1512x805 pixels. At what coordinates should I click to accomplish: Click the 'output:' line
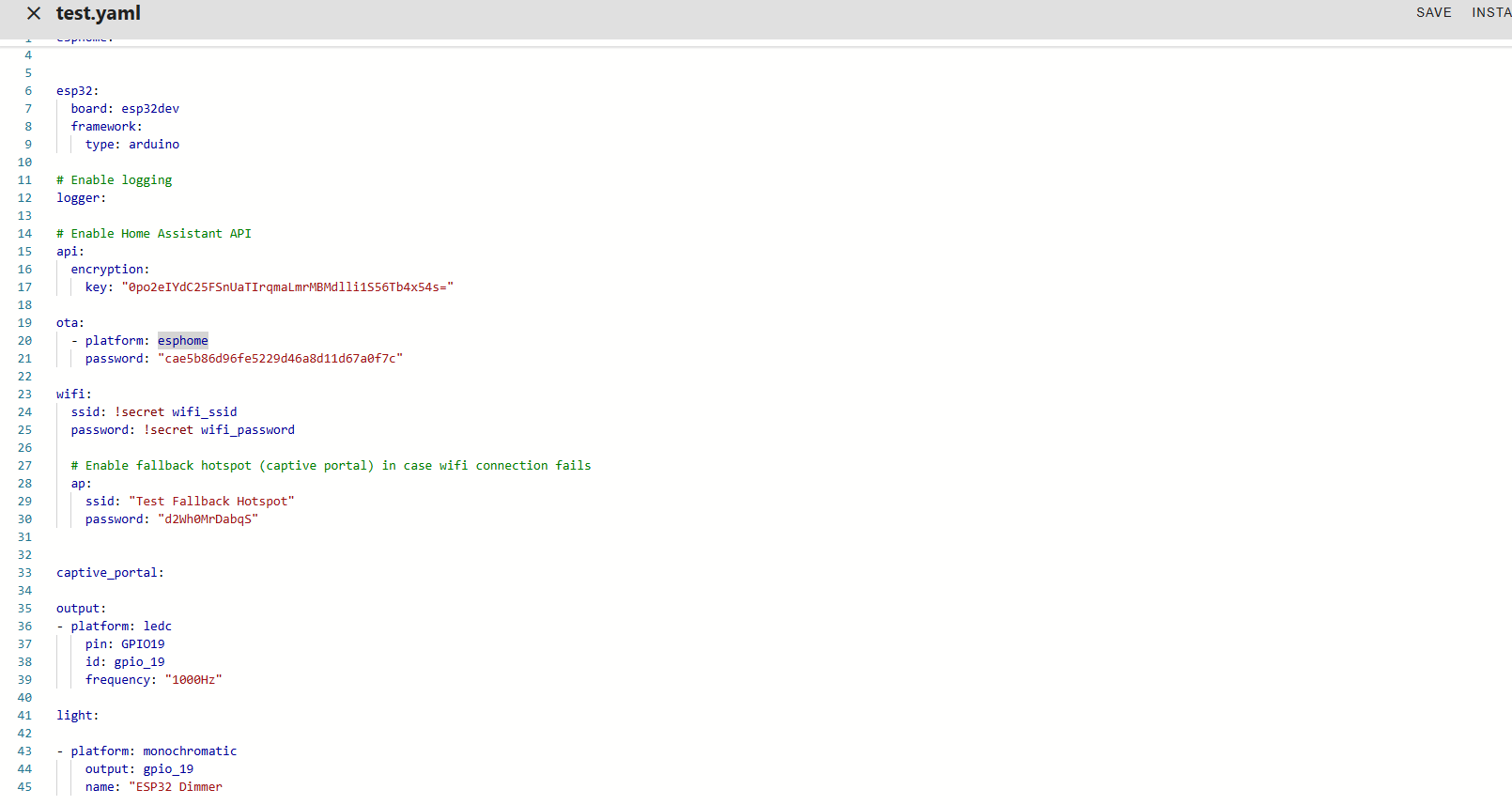coord(82,609)
